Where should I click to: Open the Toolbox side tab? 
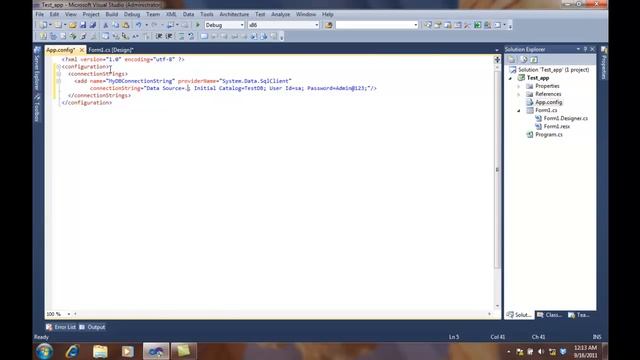pyautogui.click(x=37, y=108)
